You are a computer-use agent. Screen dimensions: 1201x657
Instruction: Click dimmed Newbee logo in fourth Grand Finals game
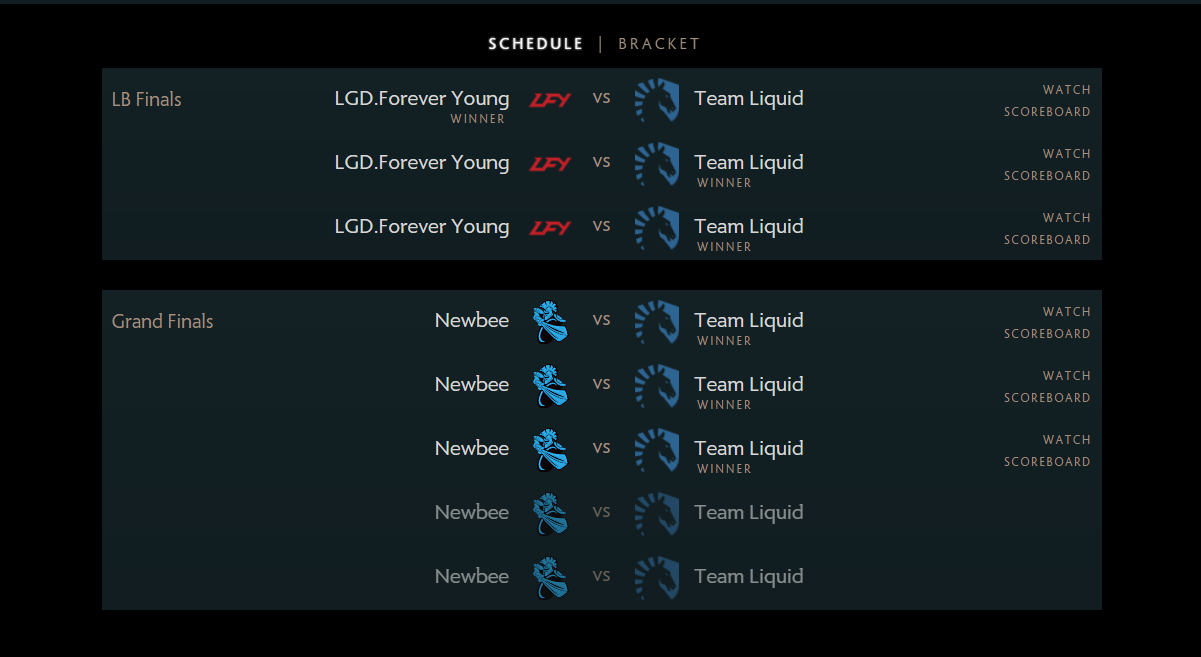[x=550, y=514]
